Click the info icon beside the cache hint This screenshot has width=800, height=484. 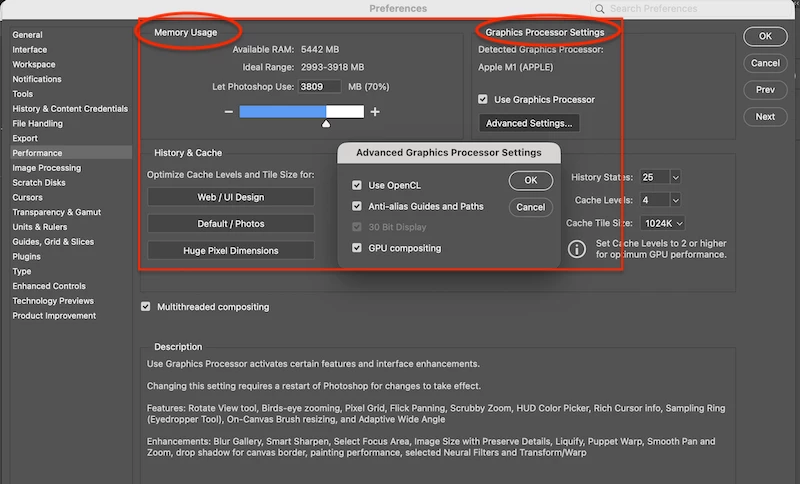click(577, 249)
